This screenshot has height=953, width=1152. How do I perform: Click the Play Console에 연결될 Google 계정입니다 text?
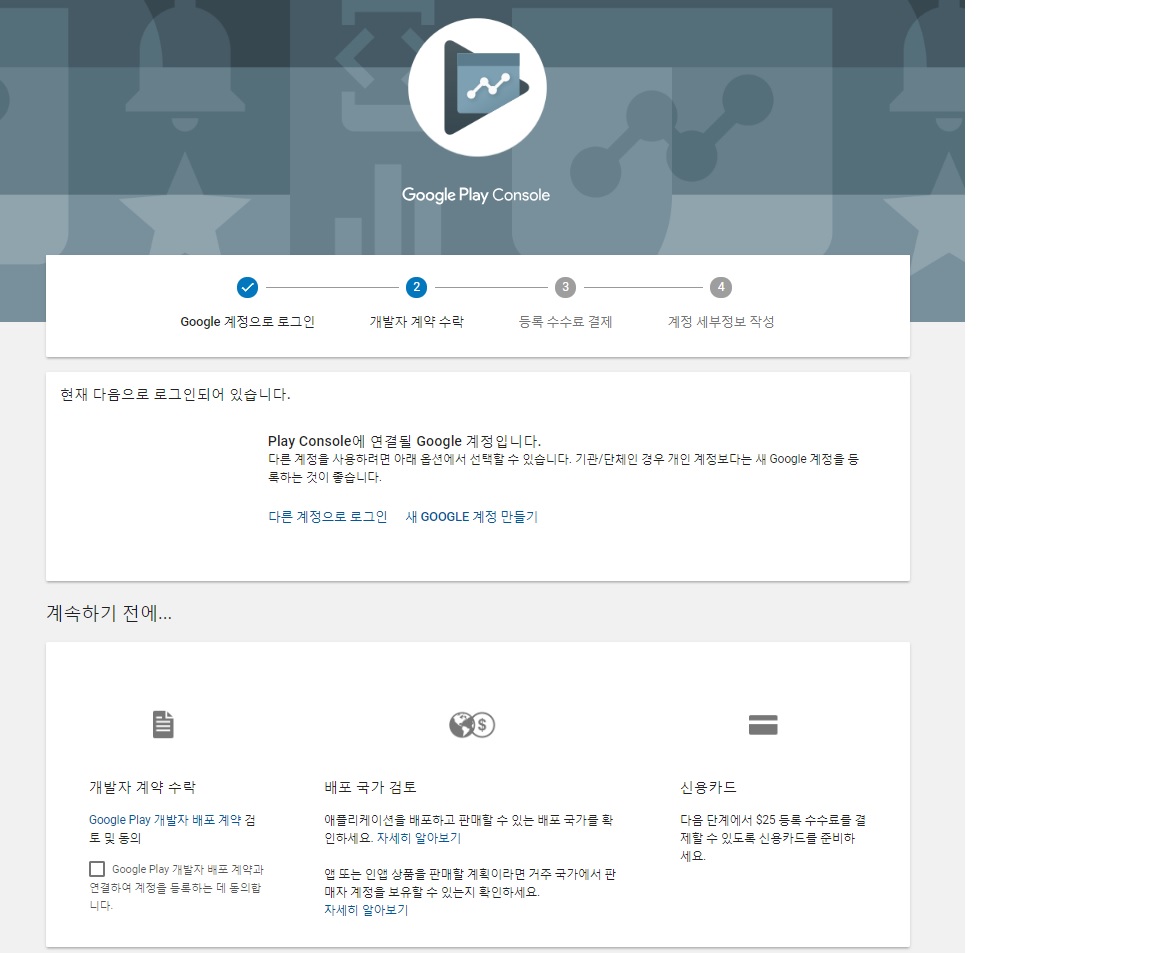click(x=404, y=441)
